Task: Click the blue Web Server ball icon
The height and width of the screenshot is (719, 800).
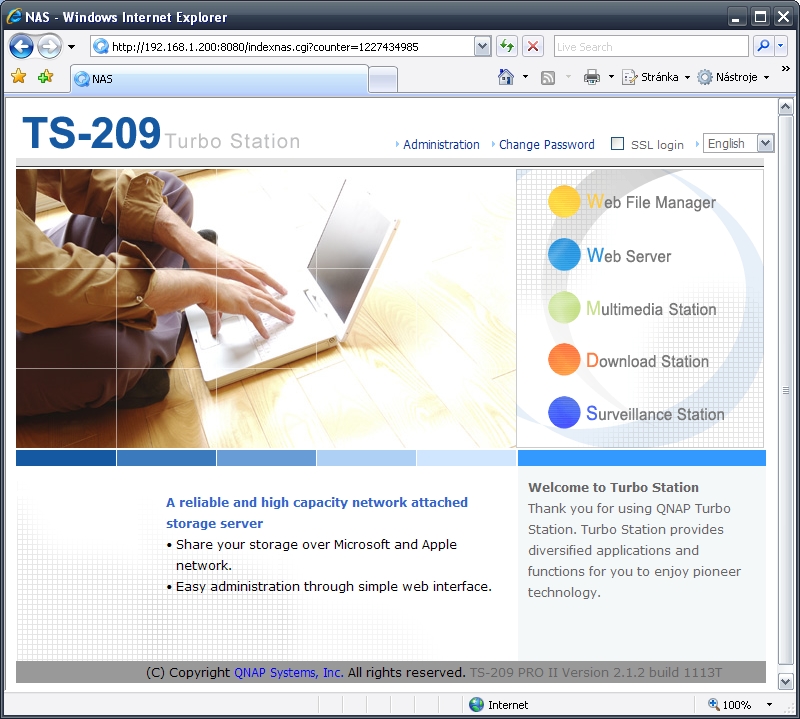Action: (x=564, y=255)
